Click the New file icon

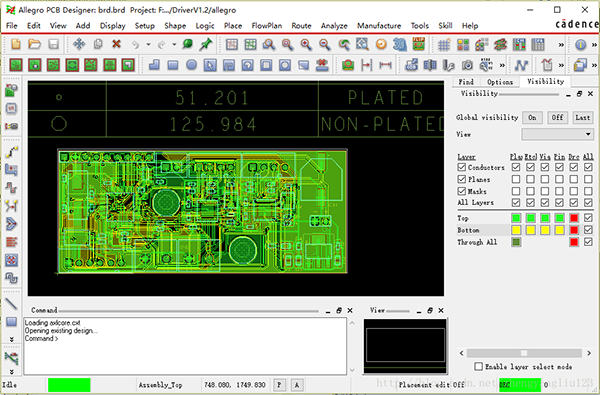(x=16, y=44)
